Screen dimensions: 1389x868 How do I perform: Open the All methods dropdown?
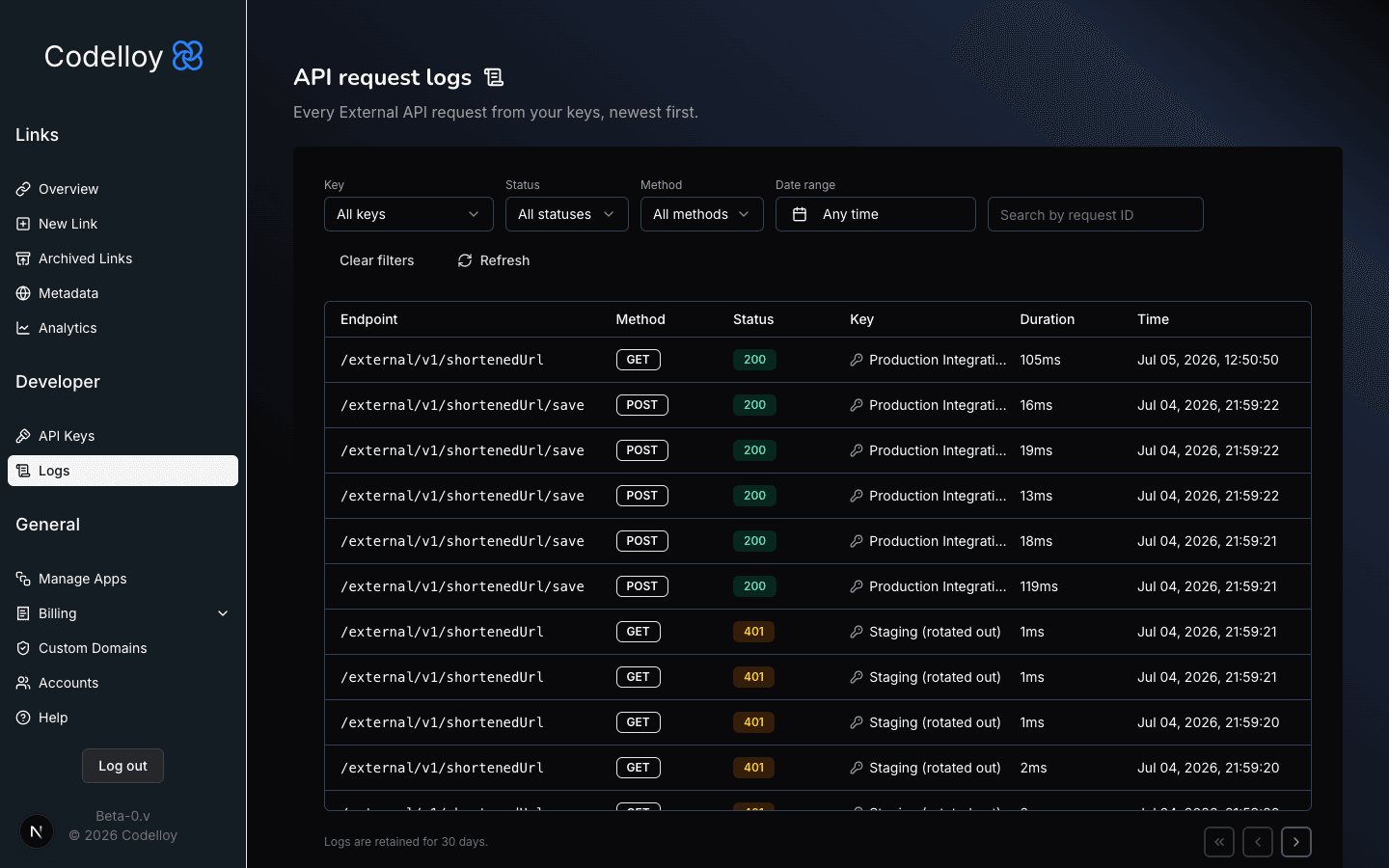pos(702,214)
